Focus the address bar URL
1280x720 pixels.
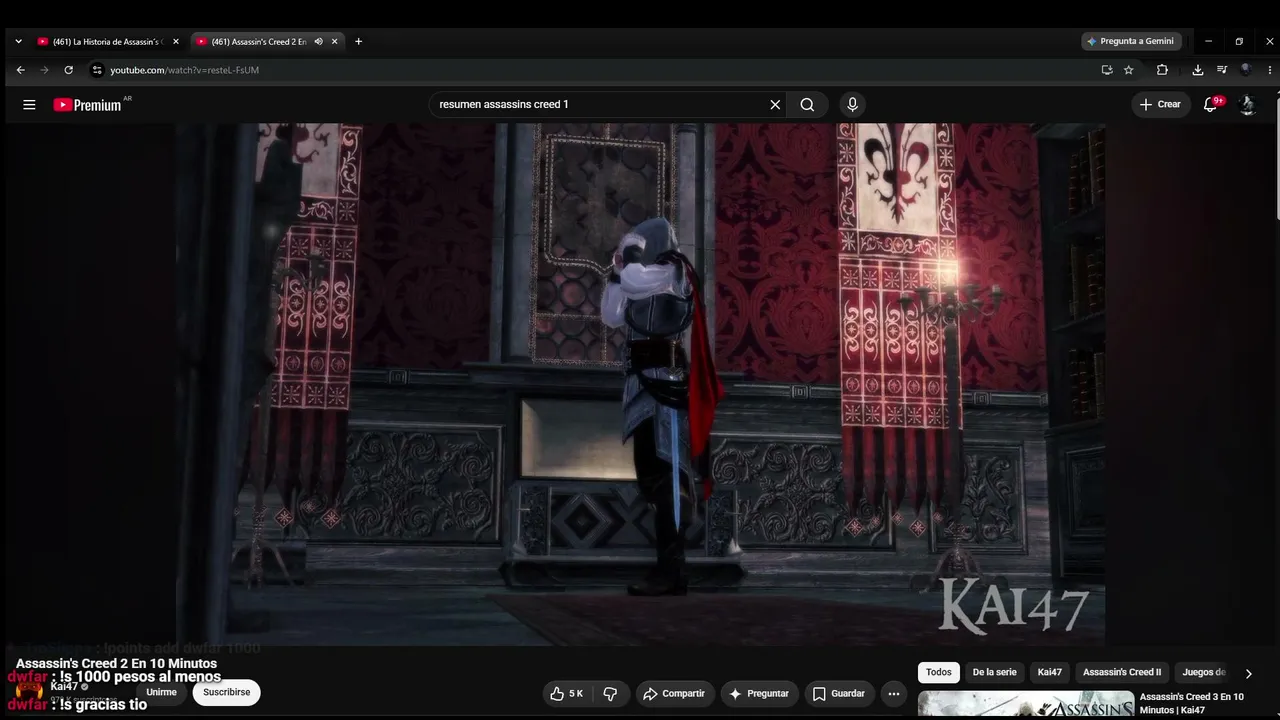tap(184, 70)
